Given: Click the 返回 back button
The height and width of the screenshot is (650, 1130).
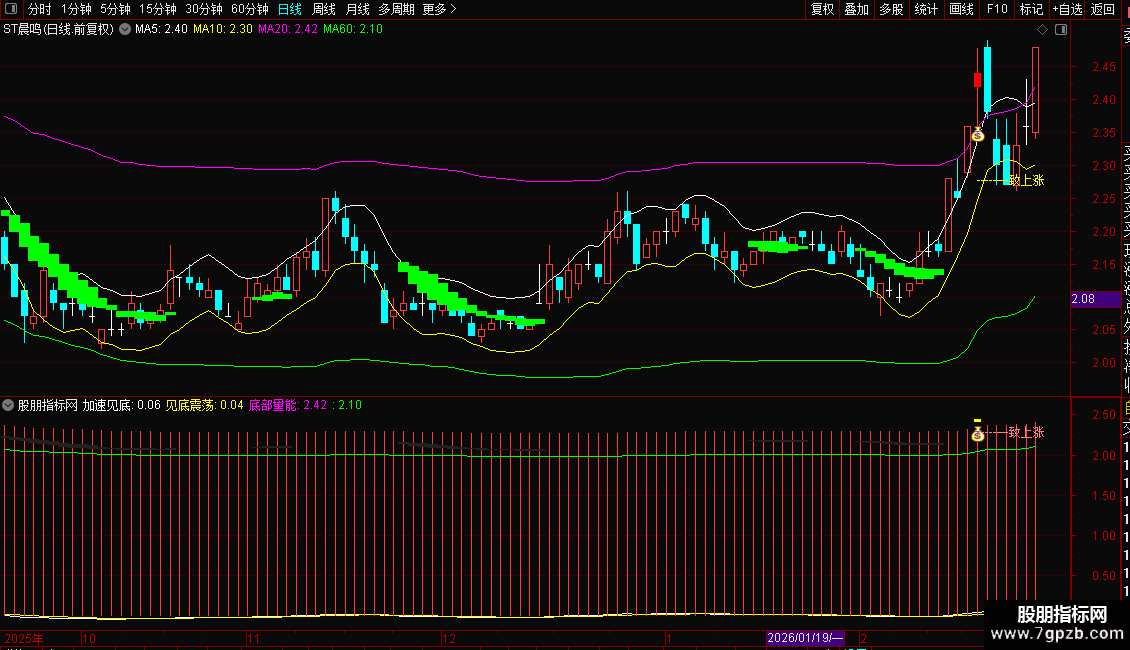Looking at the screenshot, I should (1103, 9).
